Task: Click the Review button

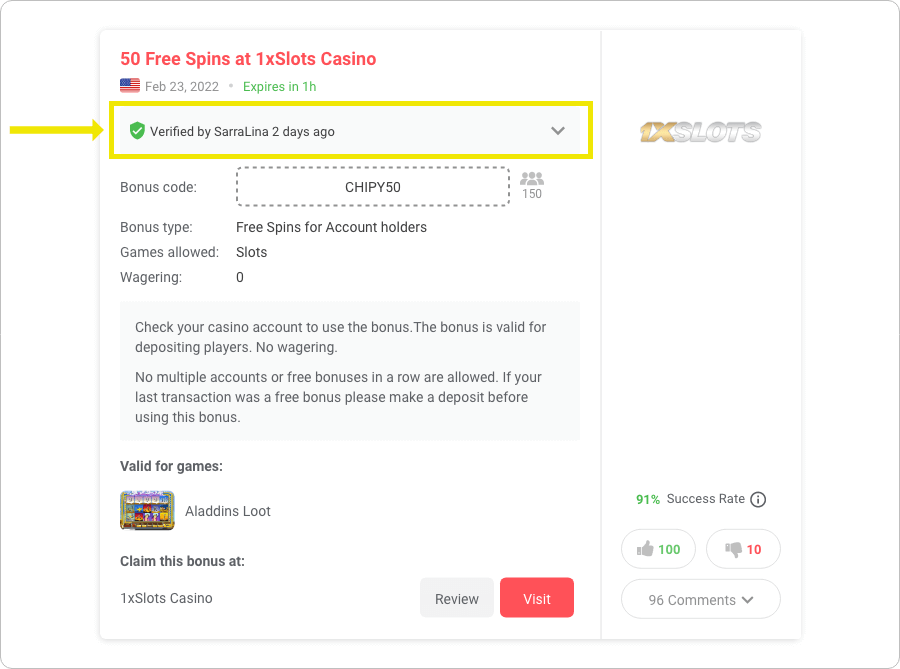Action: (x=456, y=598)
